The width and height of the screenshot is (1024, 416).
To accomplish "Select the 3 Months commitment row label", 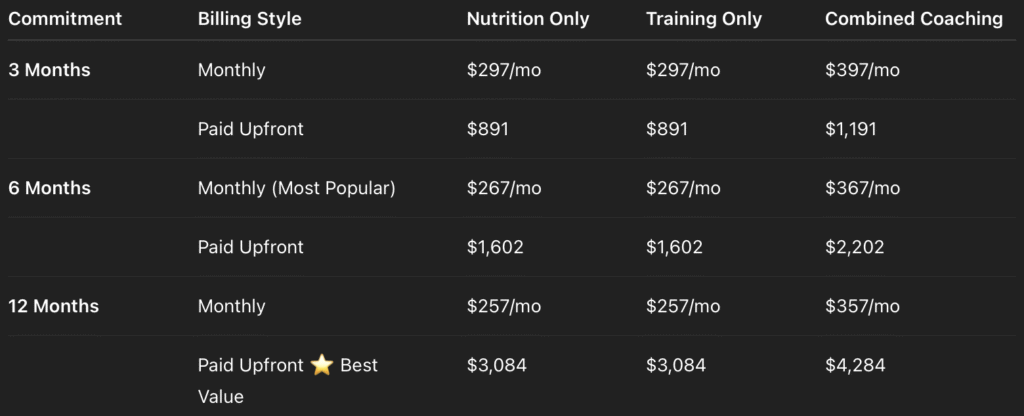I will [x=49, y=70].
